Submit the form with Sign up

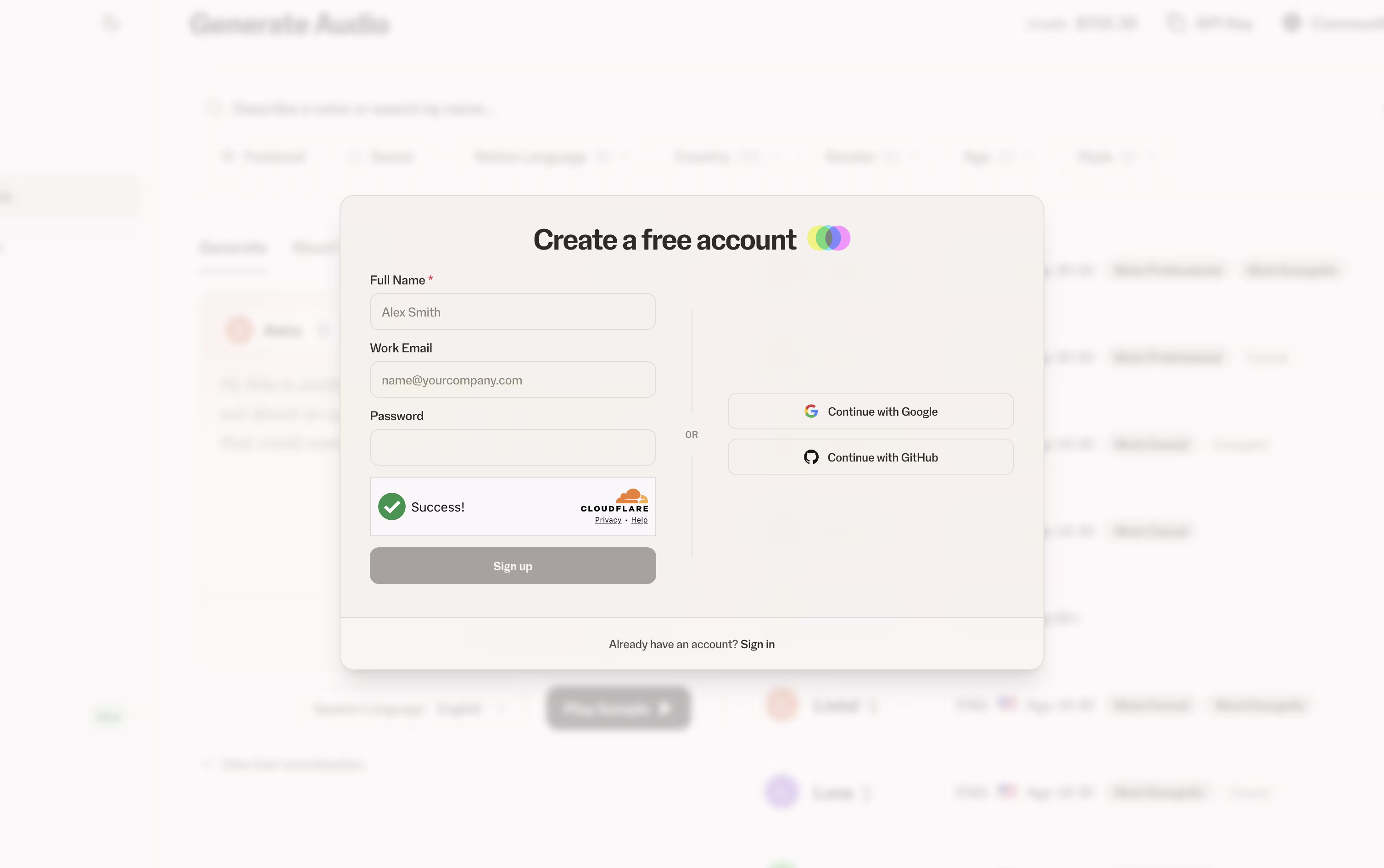[x=513, y=566]
